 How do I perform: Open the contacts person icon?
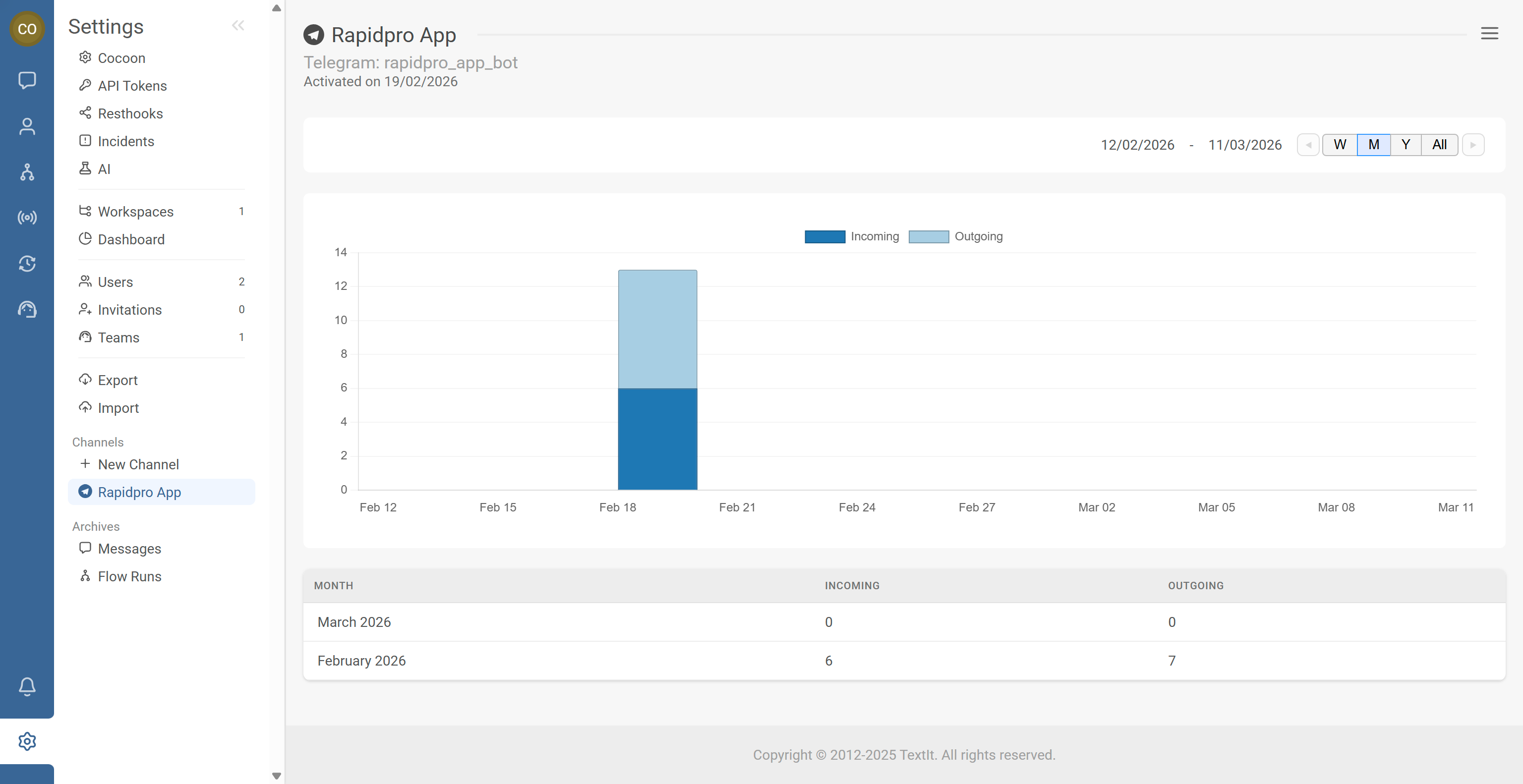27,126
